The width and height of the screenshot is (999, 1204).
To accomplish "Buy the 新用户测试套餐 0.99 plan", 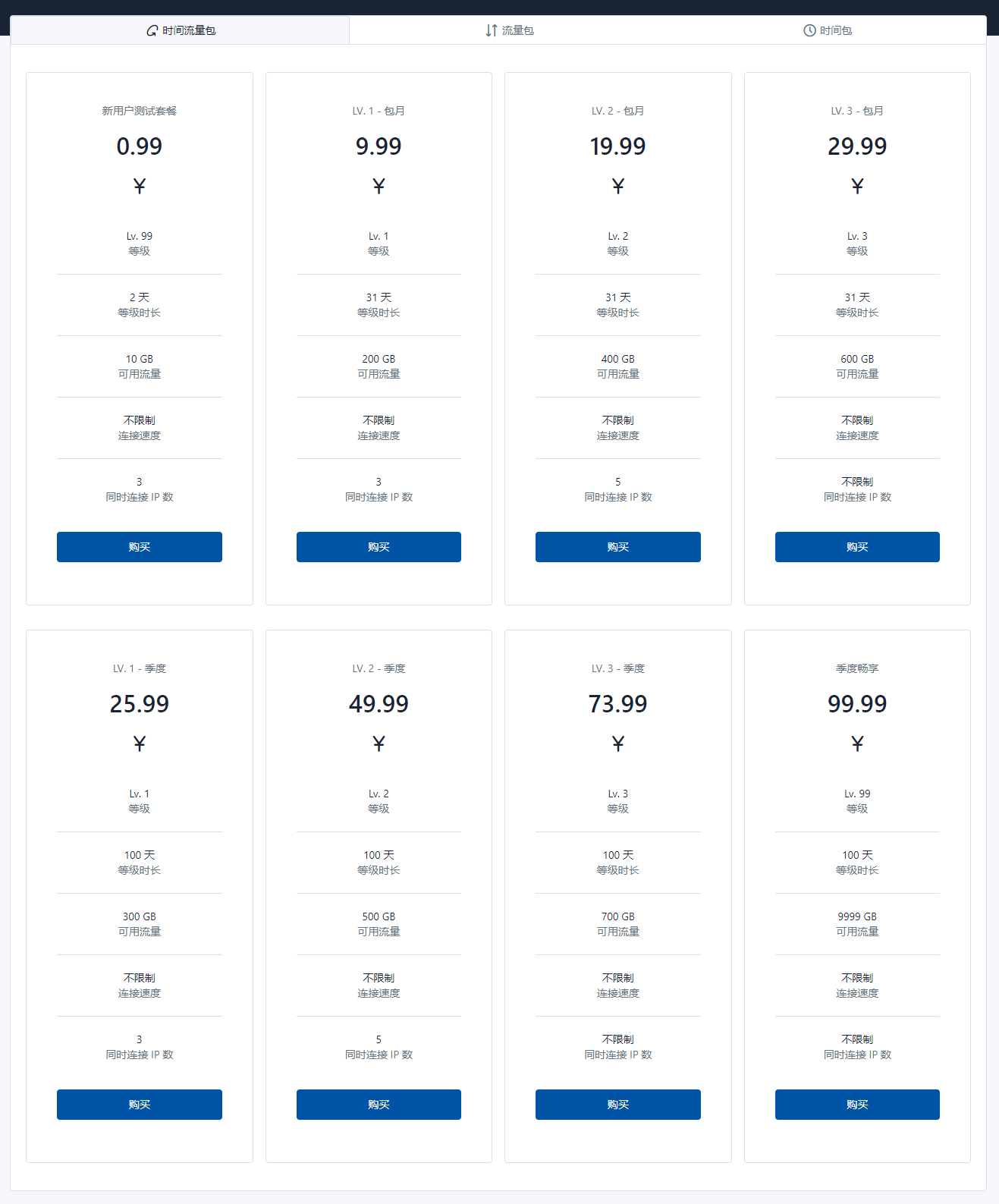I will [140, 547].
